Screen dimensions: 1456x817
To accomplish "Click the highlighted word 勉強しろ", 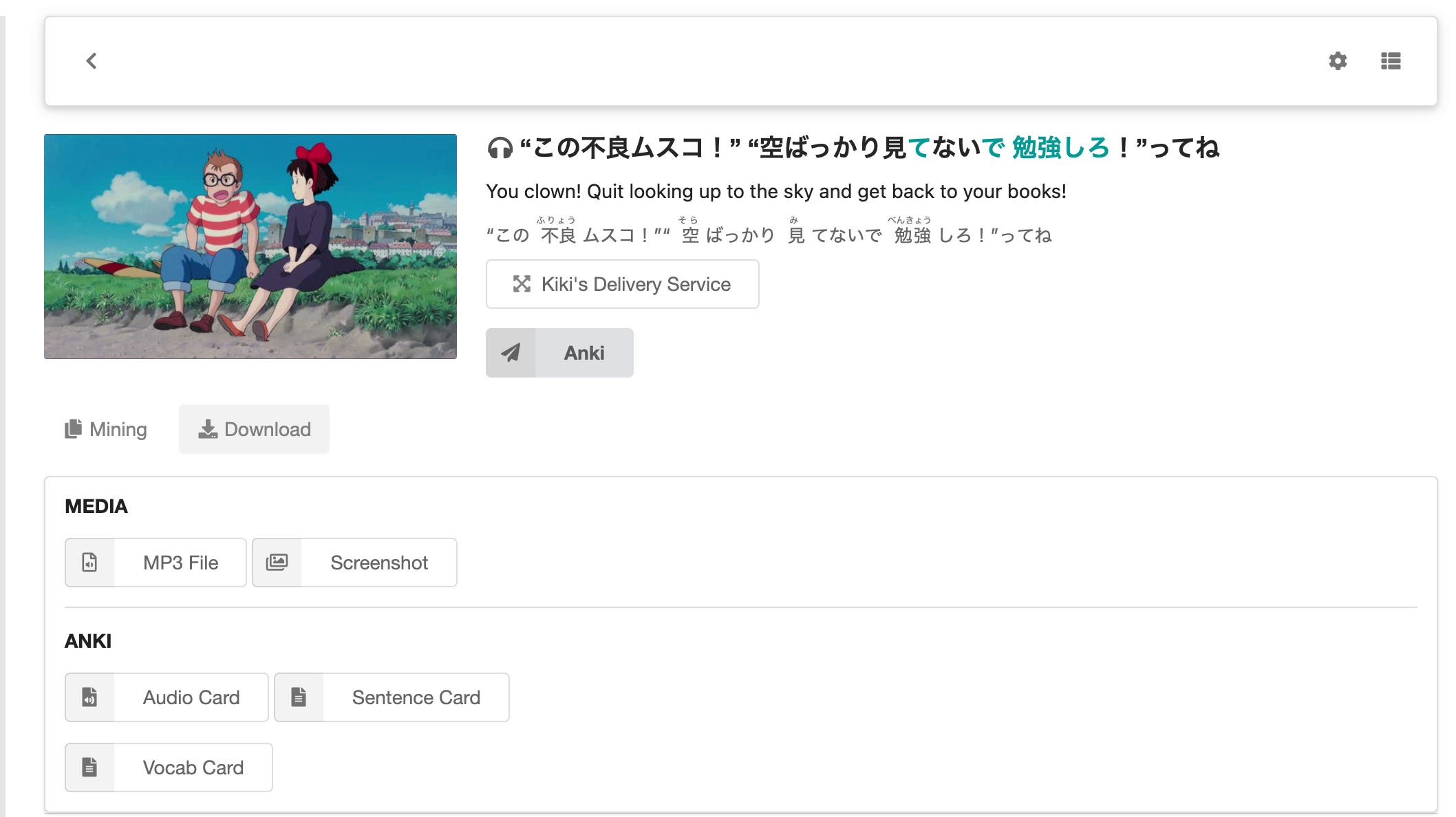I will tap(1060, 148).
